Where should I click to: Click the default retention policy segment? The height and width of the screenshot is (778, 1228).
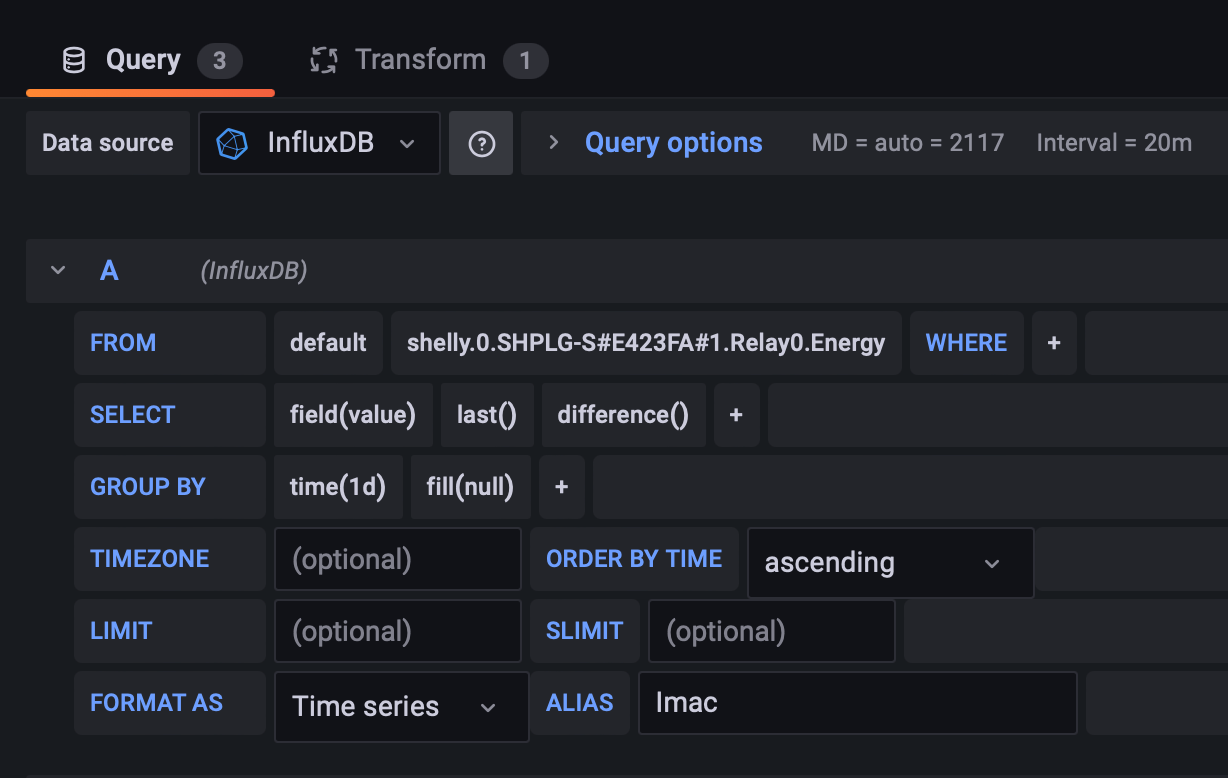pyautogui.click(x=328, y=343)
